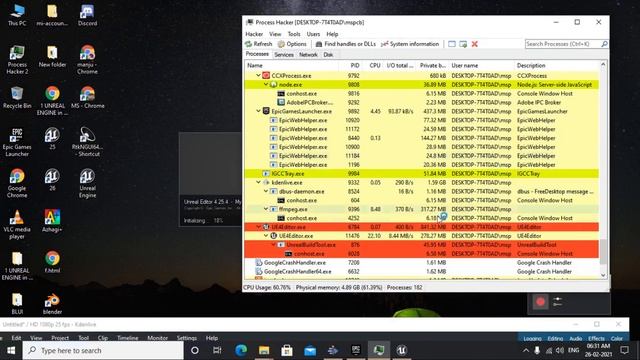Open Options from Process Hacker toolbar

(292, 44)
